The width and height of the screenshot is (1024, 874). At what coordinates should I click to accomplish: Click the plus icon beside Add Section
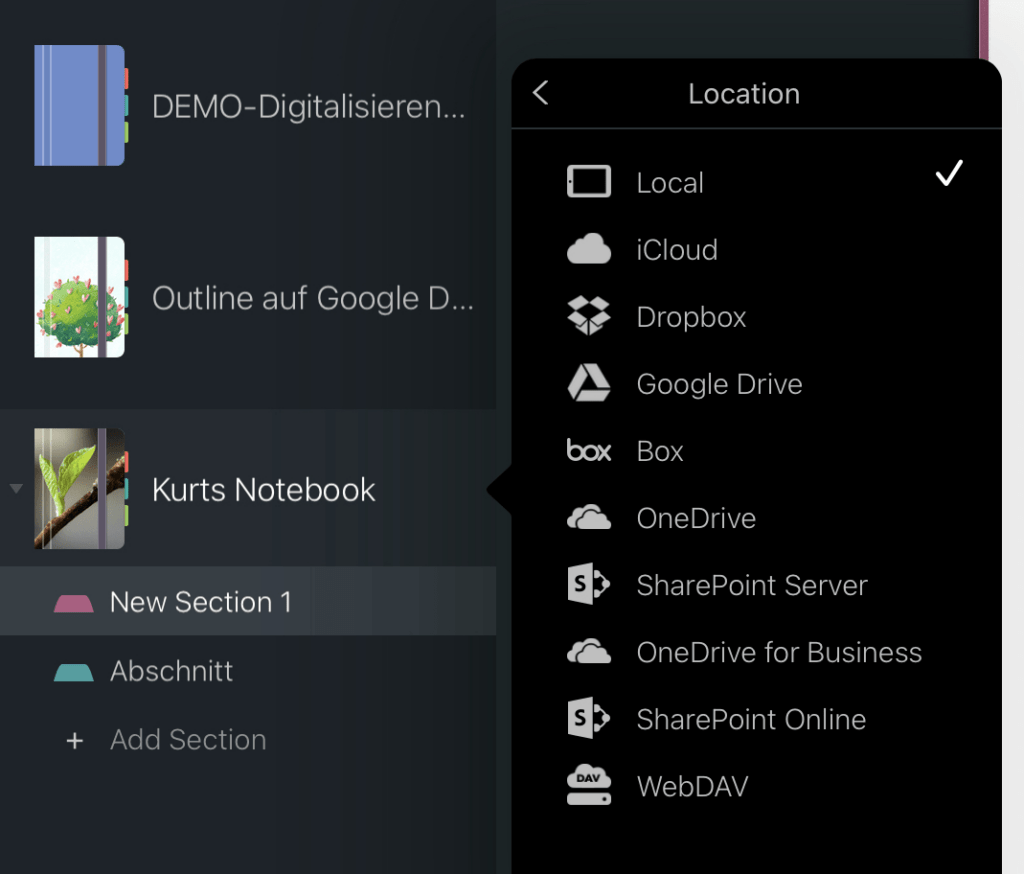click(74, 741)
